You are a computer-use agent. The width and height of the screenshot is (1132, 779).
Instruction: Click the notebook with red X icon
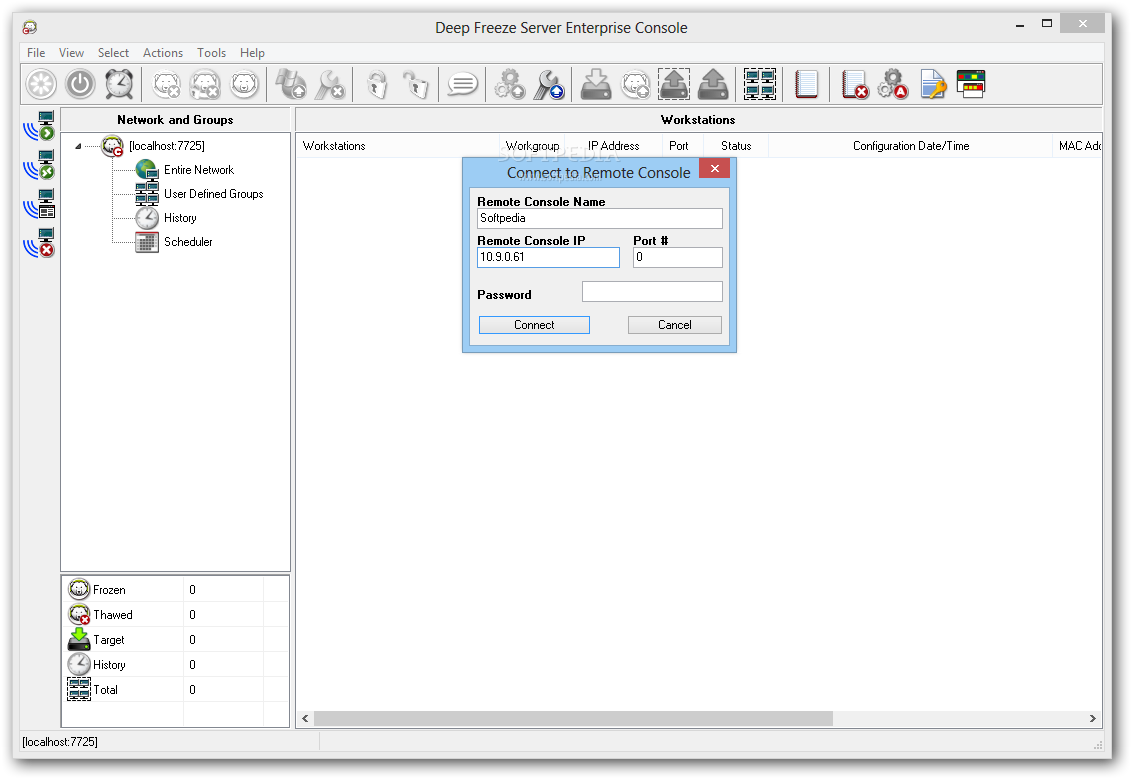[855, 84]
